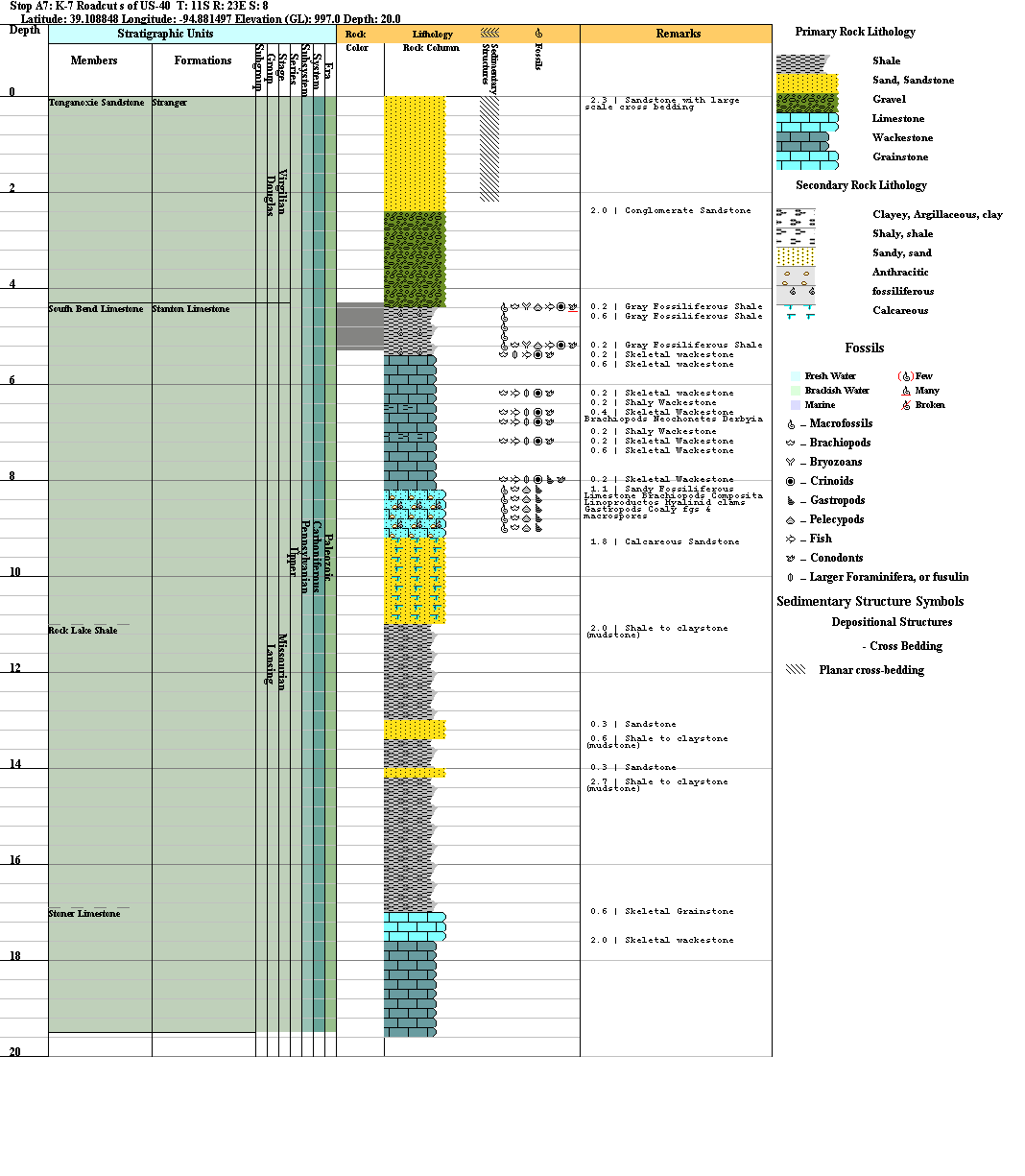Select the Formations column heading

pos(203,60)
